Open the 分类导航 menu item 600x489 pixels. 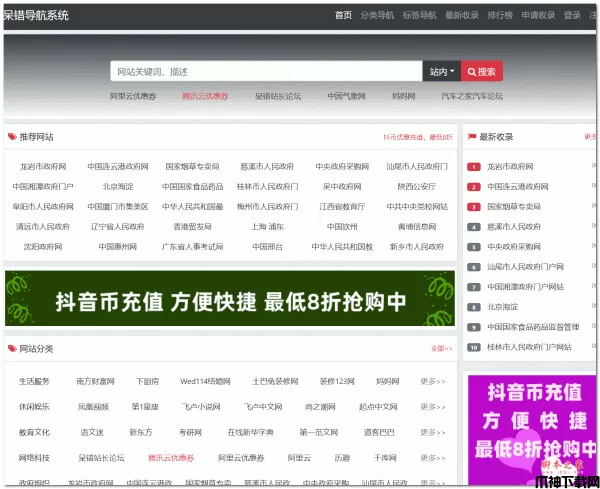[377, 15]
